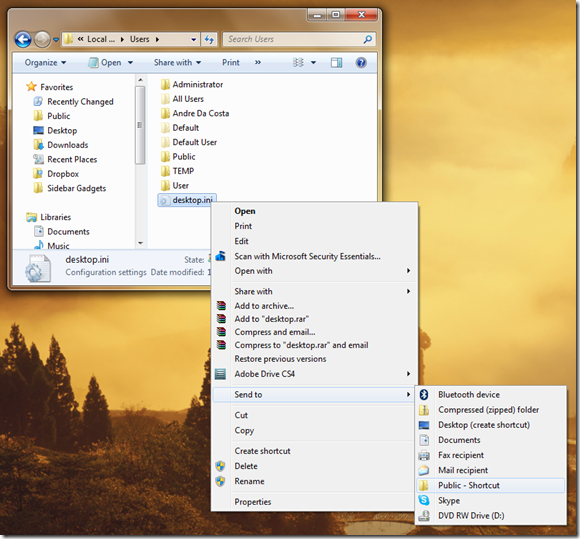580x539 pixels.
Task: Click the Bluetooth device icon
Action: point(424,395)
